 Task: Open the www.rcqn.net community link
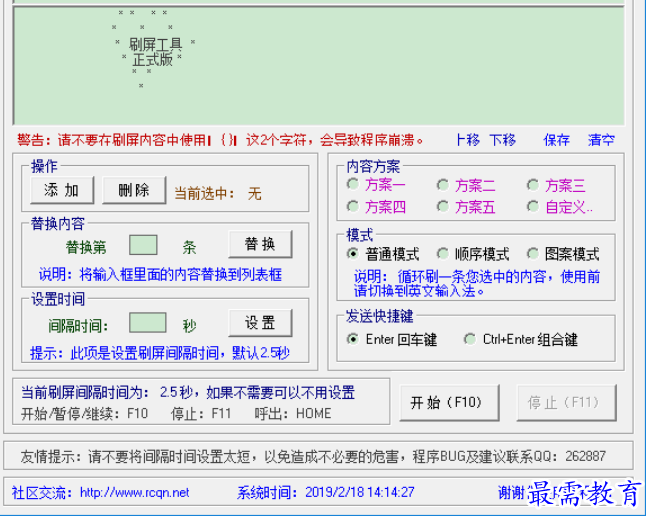pyautogui.click(x=134, y=492)
